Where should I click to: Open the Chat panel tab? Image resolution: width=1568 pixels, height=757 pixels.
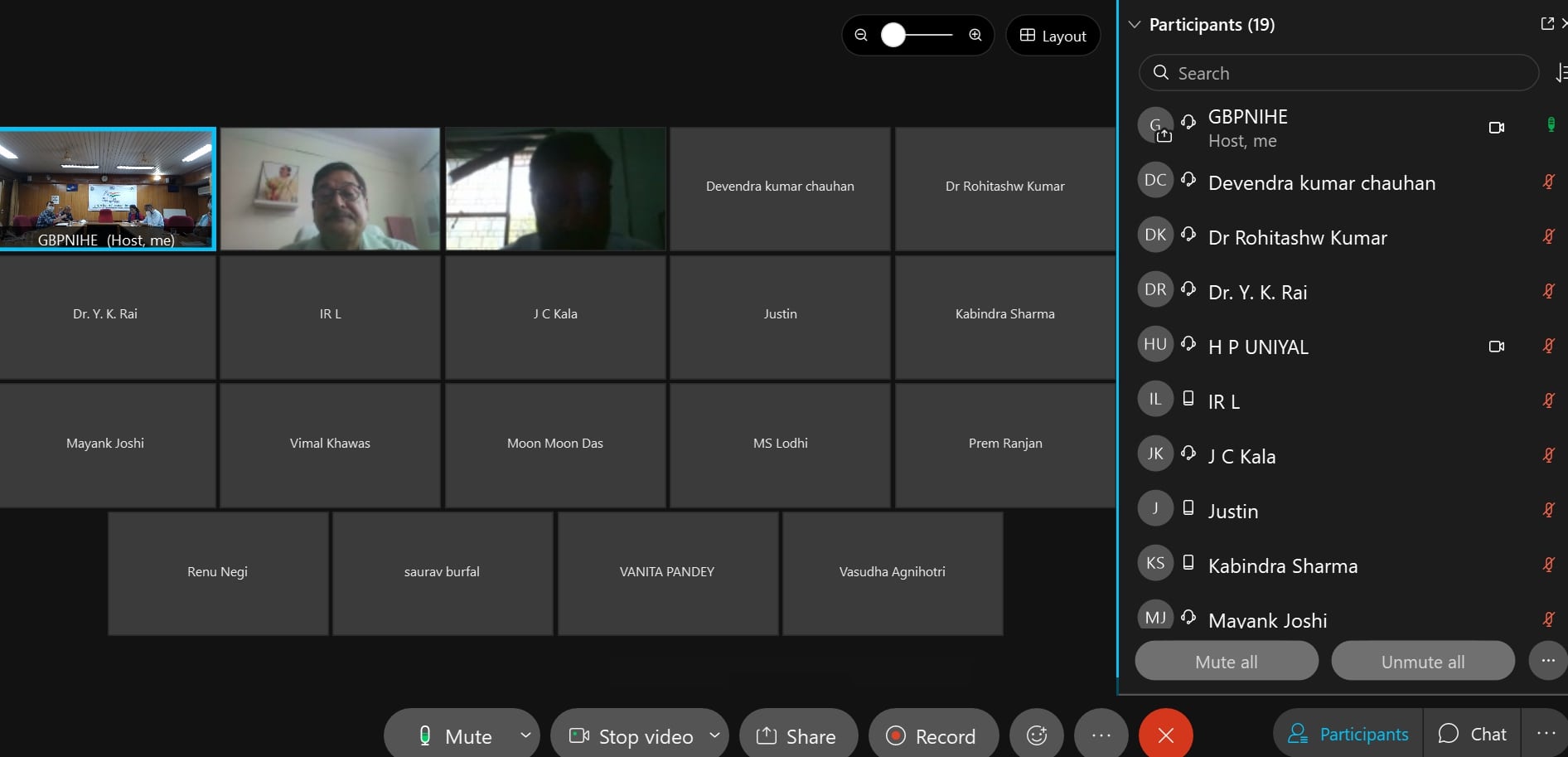click(1473, 734)
